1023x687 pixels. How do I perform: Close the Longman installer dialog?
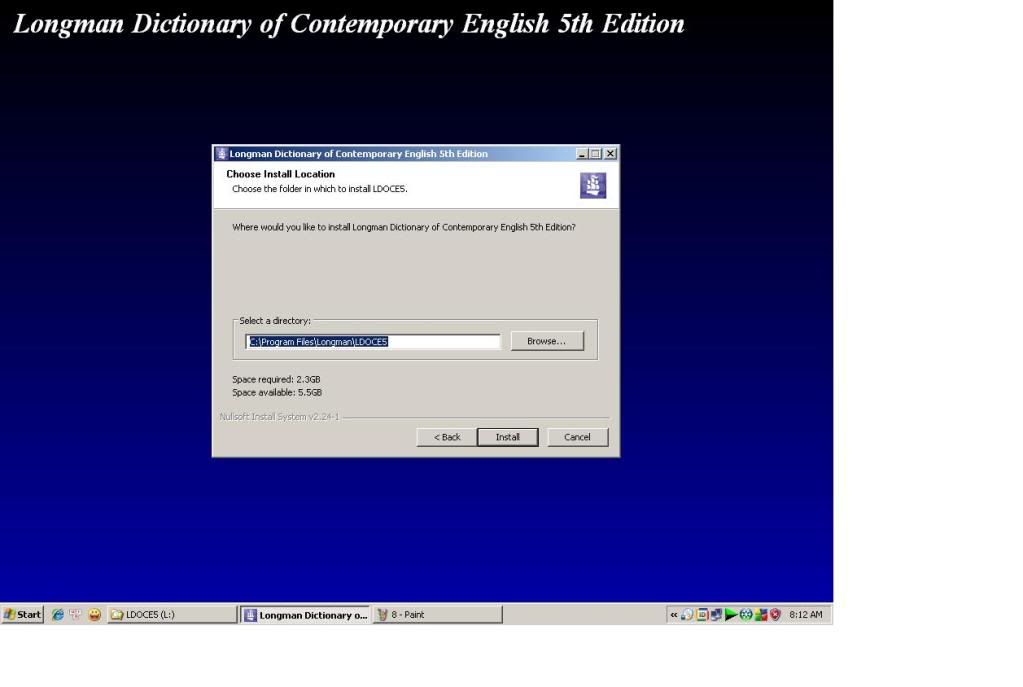coord(610,154)
